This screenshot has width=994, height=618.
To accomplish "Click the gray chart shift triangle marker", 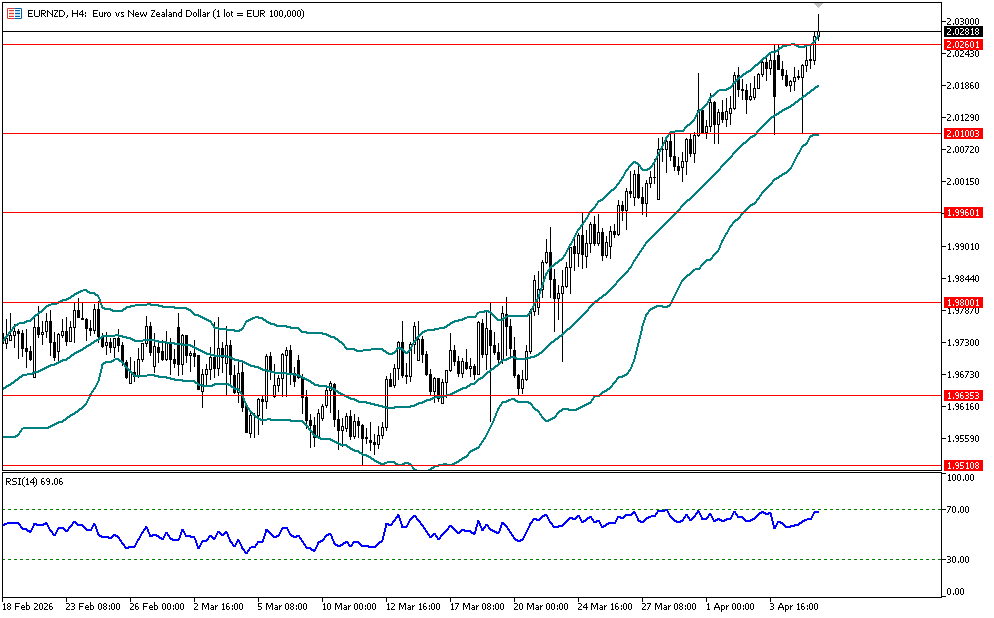I will coord(819,6).
